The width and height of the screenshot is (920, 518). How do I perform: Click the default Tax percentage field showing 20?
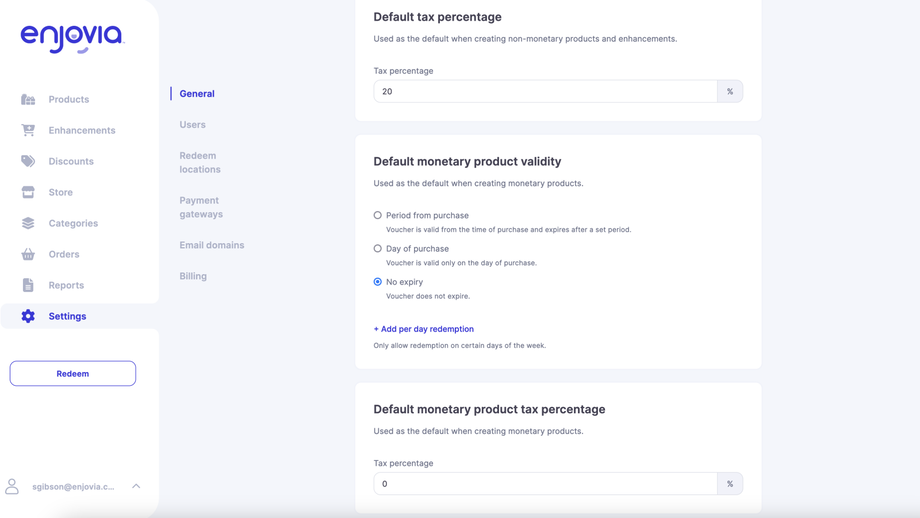pos(545,91)
